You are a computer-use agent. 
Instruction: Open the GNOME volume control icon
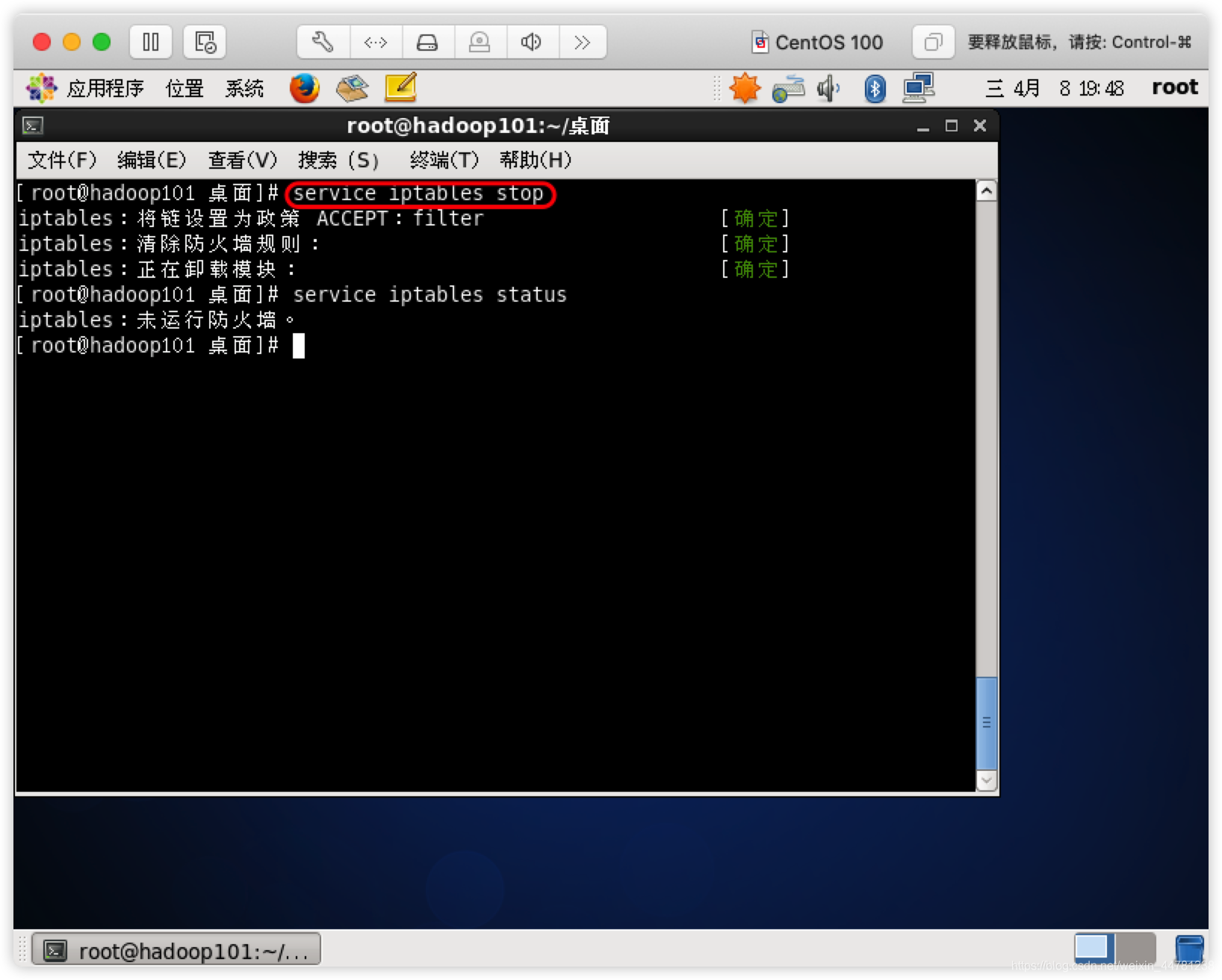(x=828, y=88)
